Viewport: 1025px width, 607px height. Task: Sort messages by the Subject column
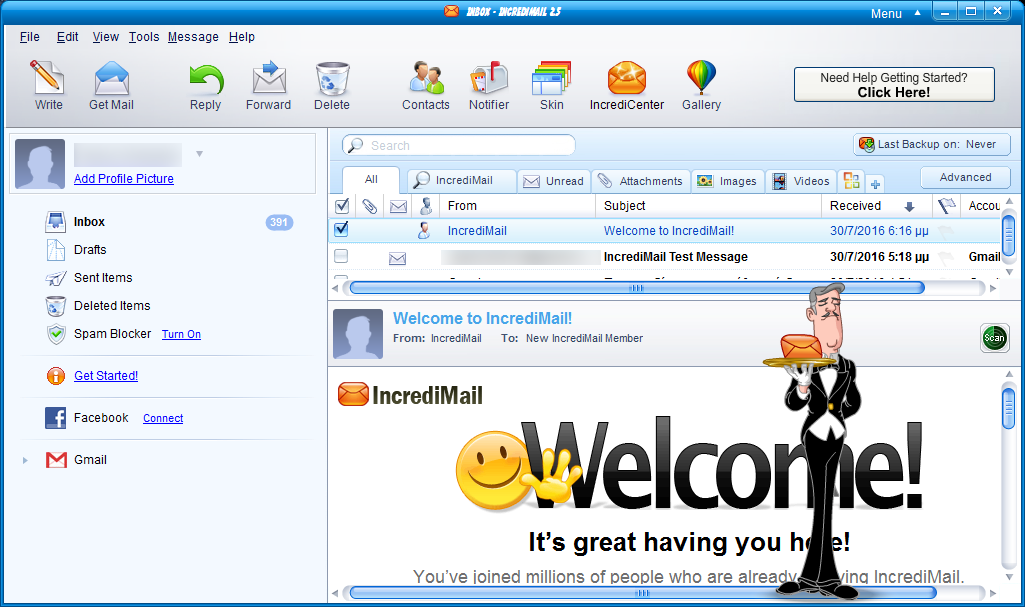709,206
